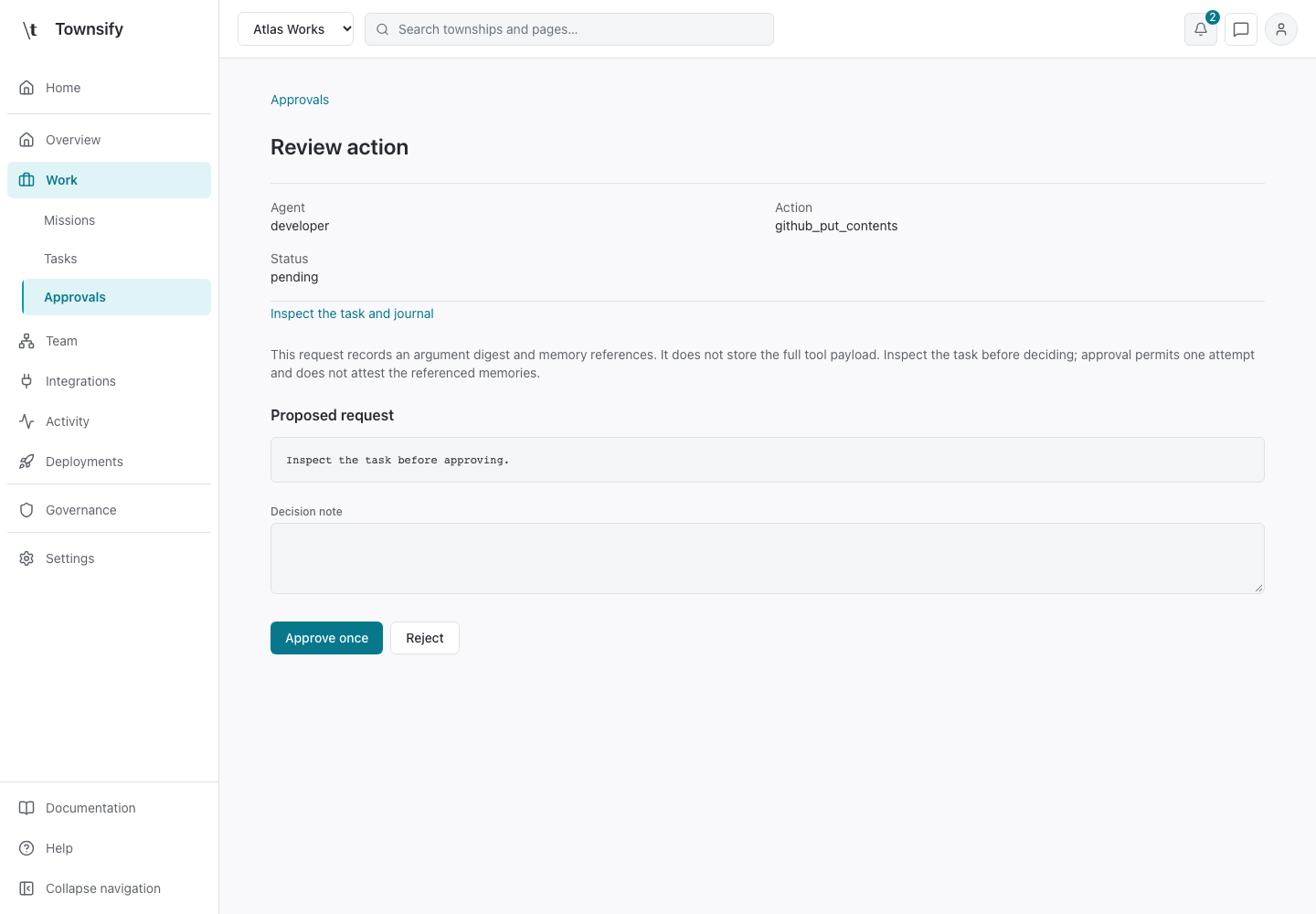Image resolution: width=1316 pixels, height=914 pixels.
Task: Click the Help question mark icon
Action: 27,848
